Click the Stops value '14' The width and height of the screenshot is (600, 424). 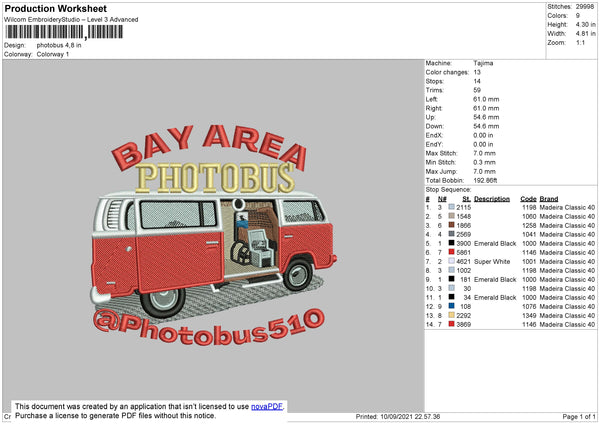[477, 81]
